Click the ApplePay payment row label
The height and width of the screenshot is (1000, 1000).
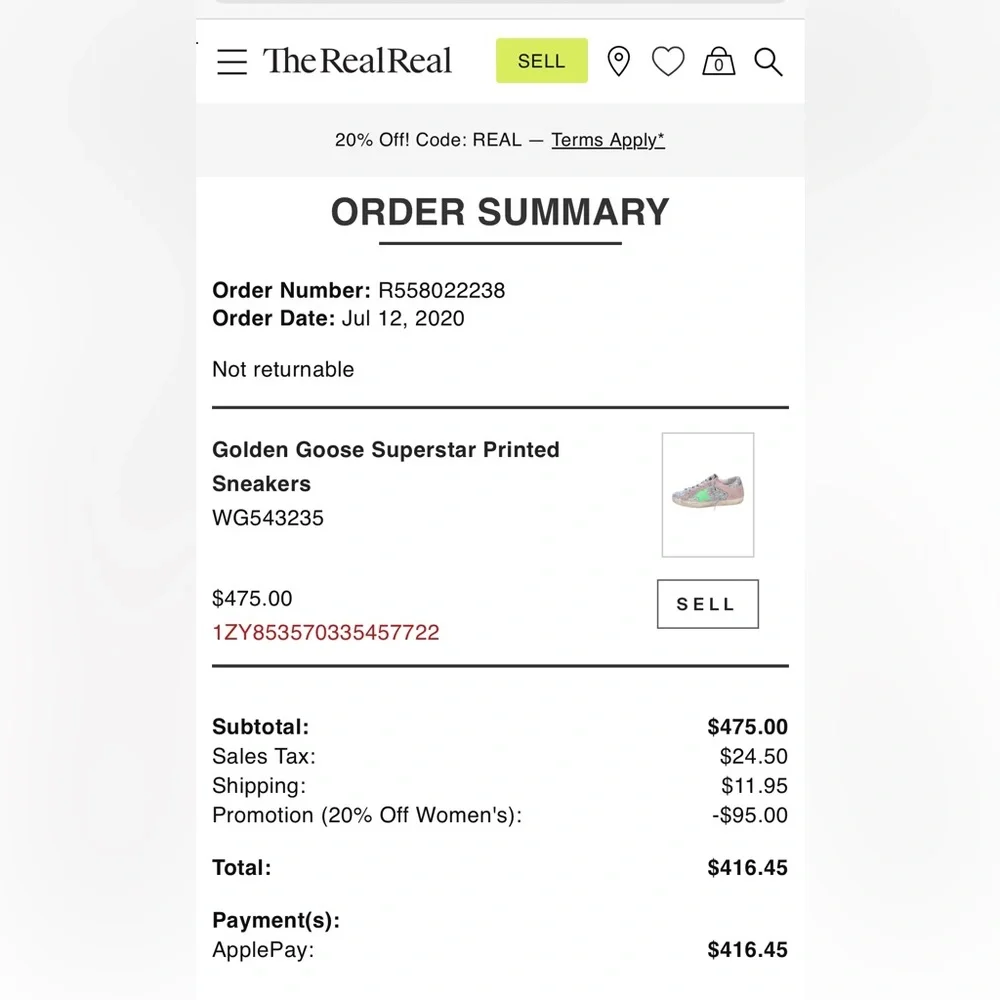coord(263,950)
